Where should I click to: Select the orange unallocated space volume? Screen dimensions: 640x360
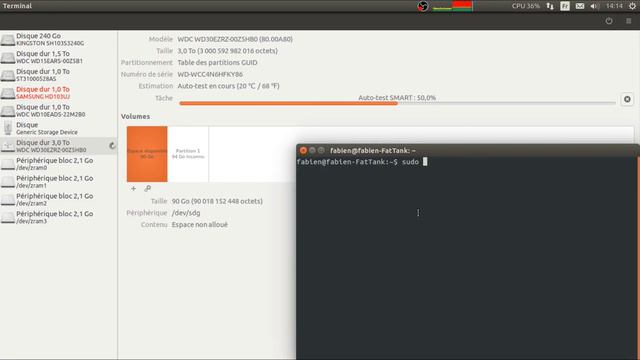(x=147, y=154)
